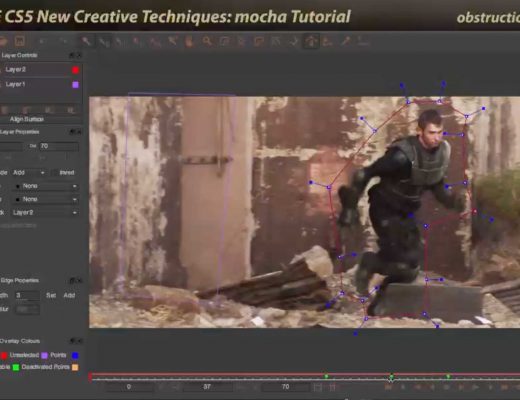Viewport: 520px width, 400px height.
Task: Undock the Edge Properties panel
Action: 72,281
